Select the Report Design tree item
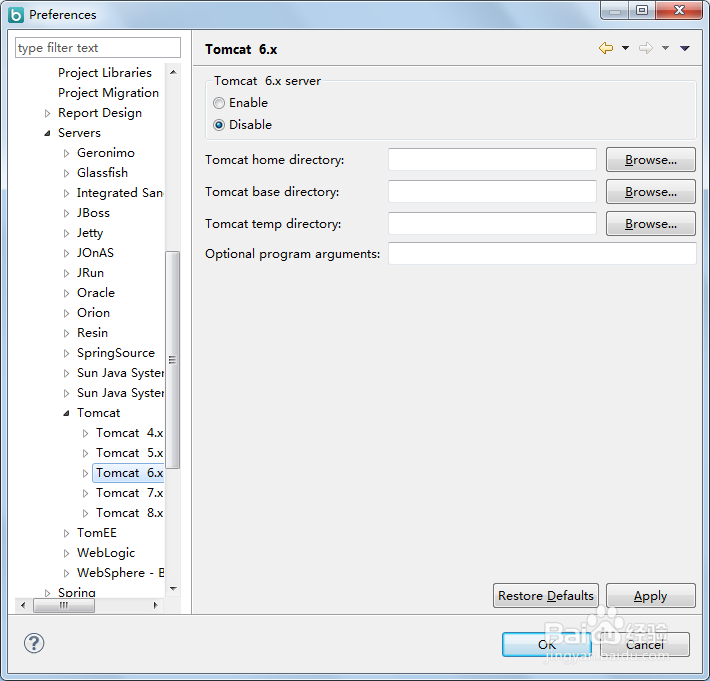The height and width of the screenshot is (681, 710). tap(100, 113)
